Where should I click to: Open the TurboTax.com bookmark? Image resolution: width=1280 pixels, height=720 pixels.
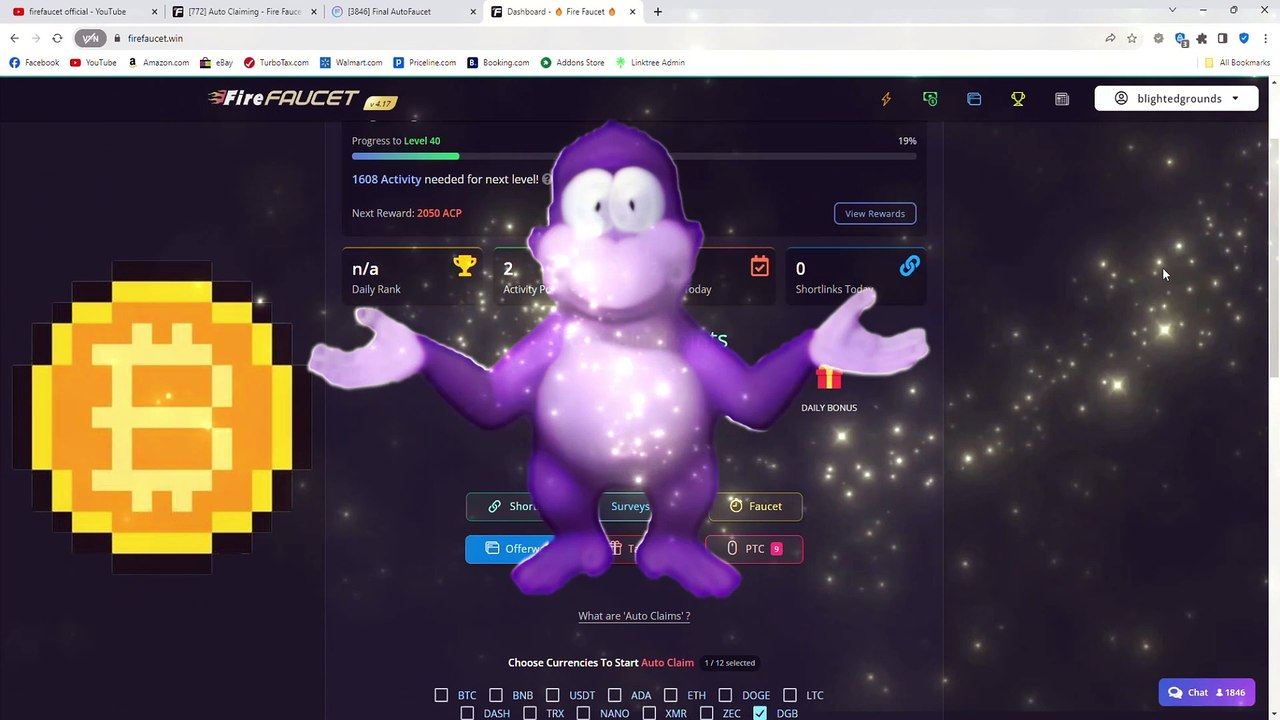(276, 62)
